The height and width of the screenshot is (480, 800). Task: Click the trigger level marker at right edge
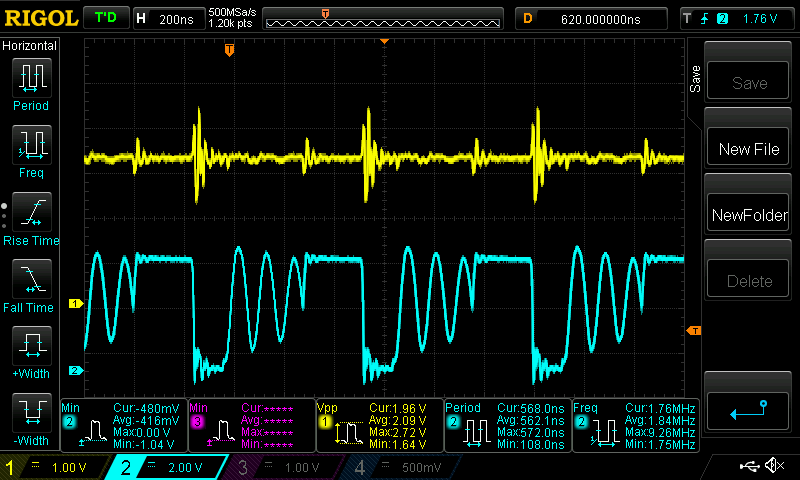point(694,331)
